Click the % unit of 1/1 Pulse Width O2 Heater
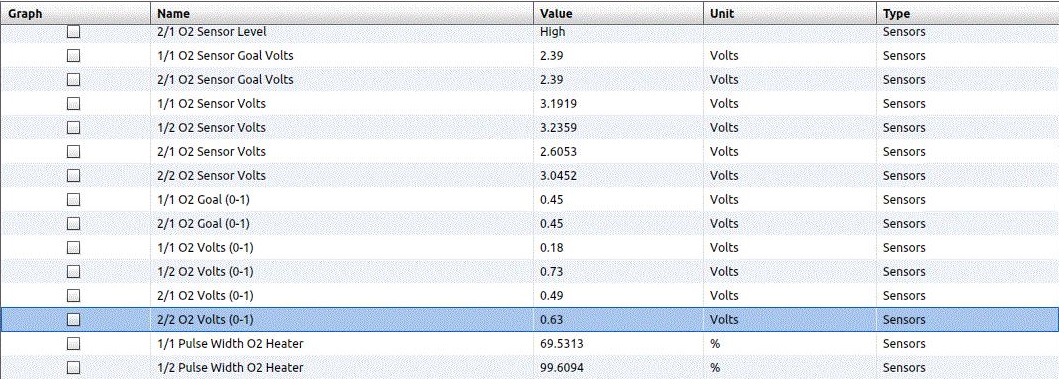This screenshot has height=379, width=1059. (x=715, y=343)
